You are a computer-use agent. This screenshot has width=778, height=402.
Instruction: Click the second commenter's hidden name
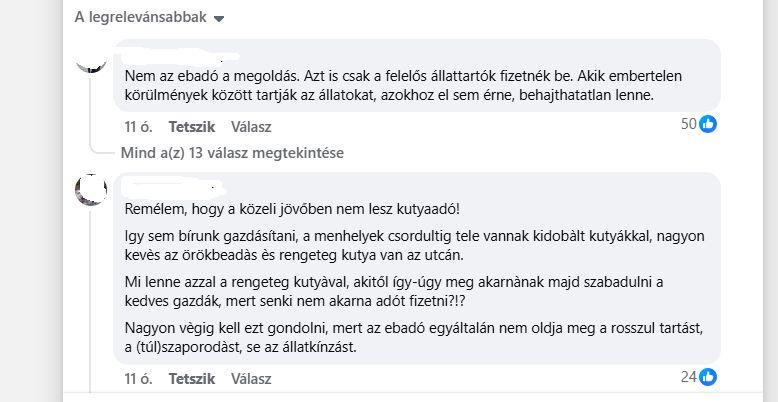172,186
